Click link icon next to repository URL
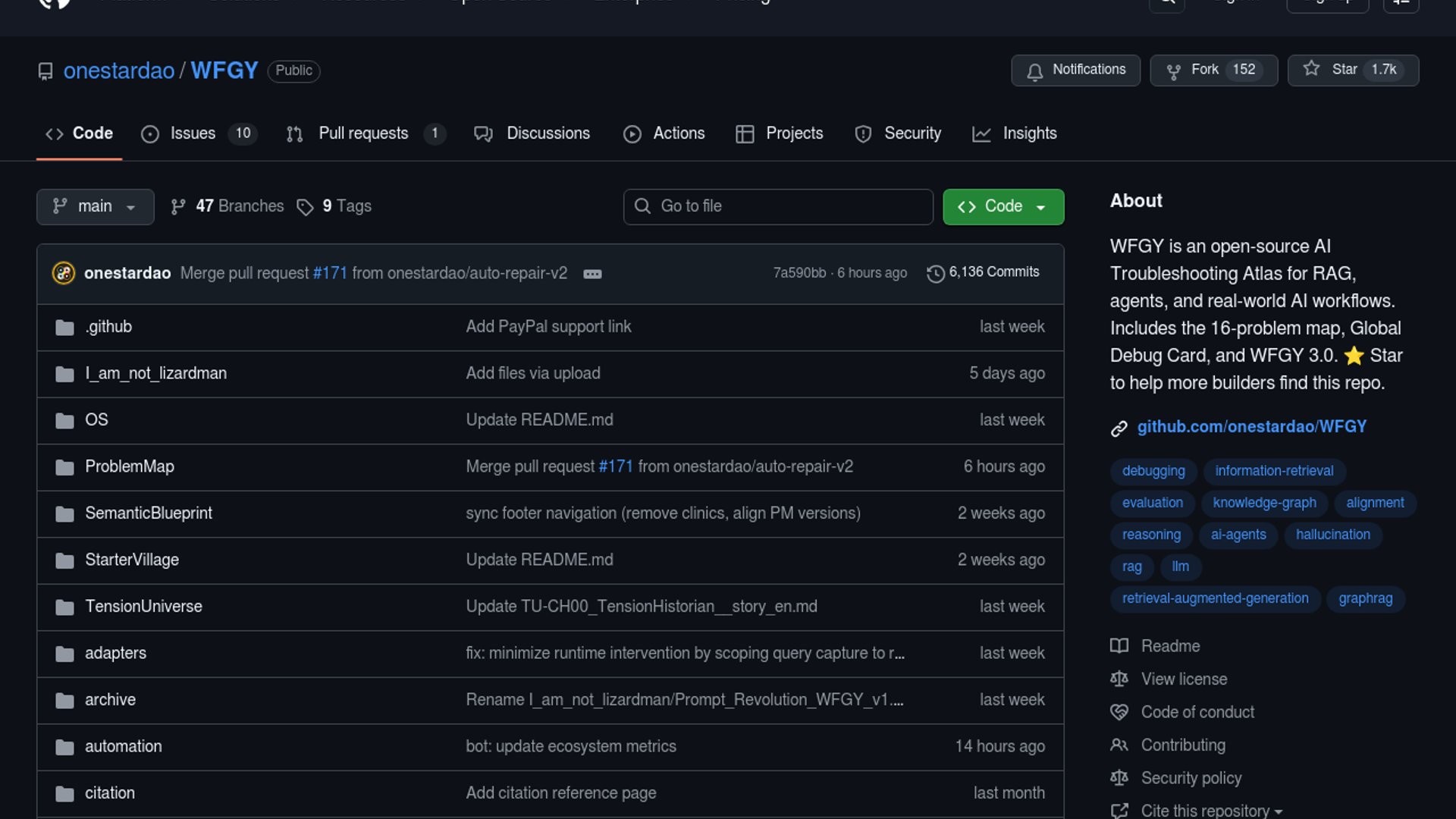Screen dimensions: 1456x819 click(1119, 428)
